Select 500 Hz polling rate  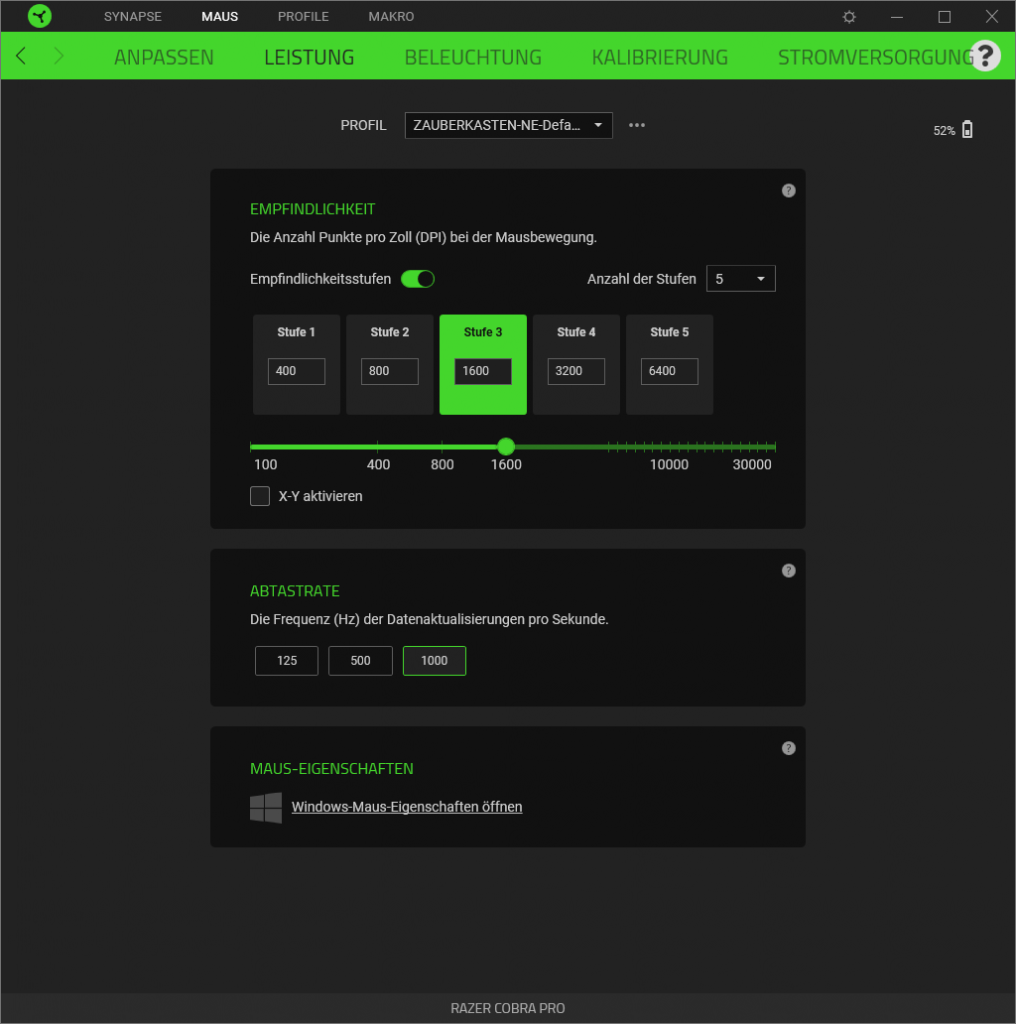pyautogui.click(x=360, y=660)
